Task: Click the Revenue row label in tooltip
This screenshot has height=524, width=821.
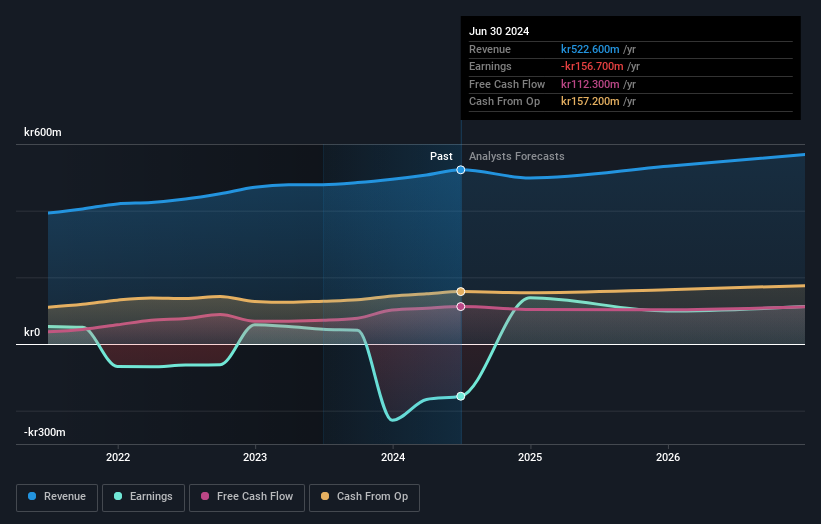Action: point(490,49)
